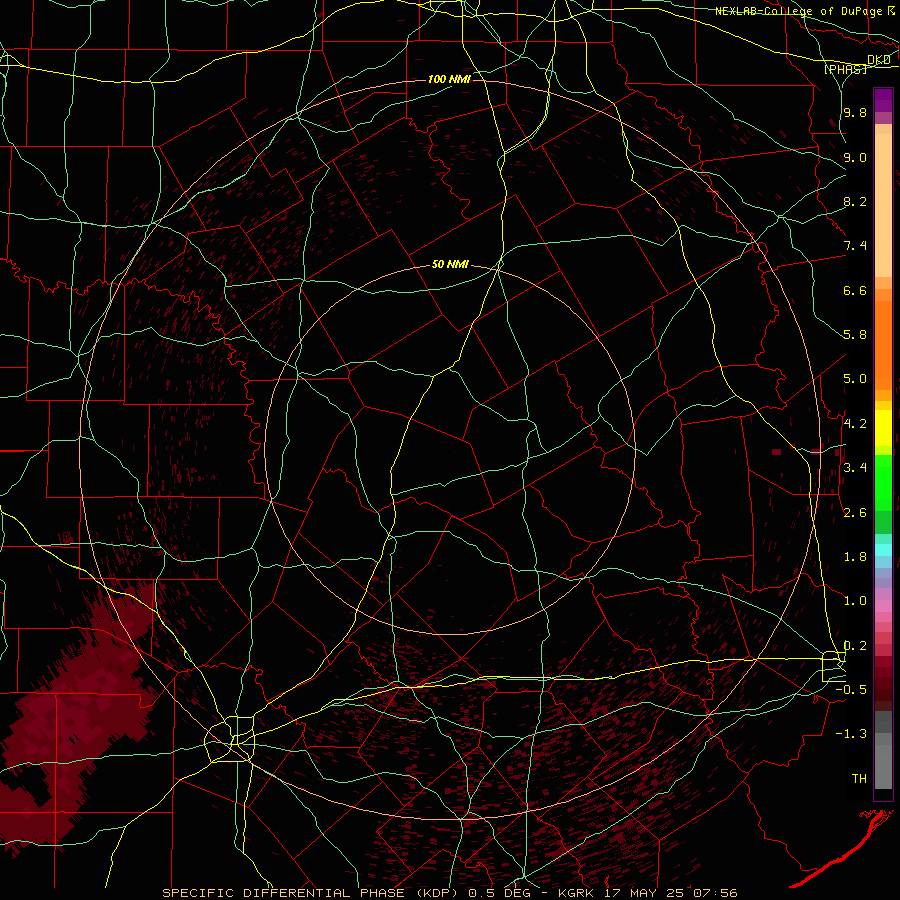This screenshot has width=900, height=900.
Task: Select the 1.0 scale label
Action: pyautogui.click(x=855, y=600)
